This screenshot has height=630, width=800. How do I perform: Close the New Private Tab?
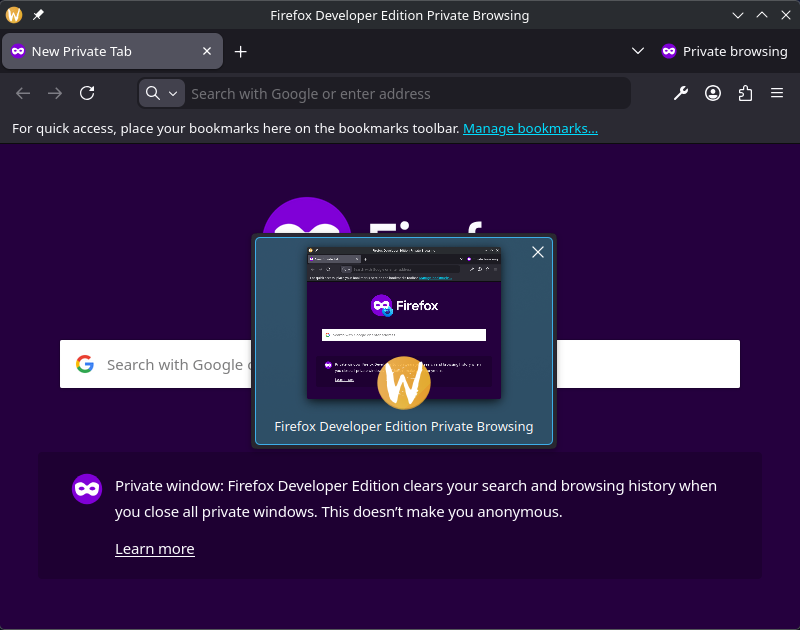tap(207, 51)
